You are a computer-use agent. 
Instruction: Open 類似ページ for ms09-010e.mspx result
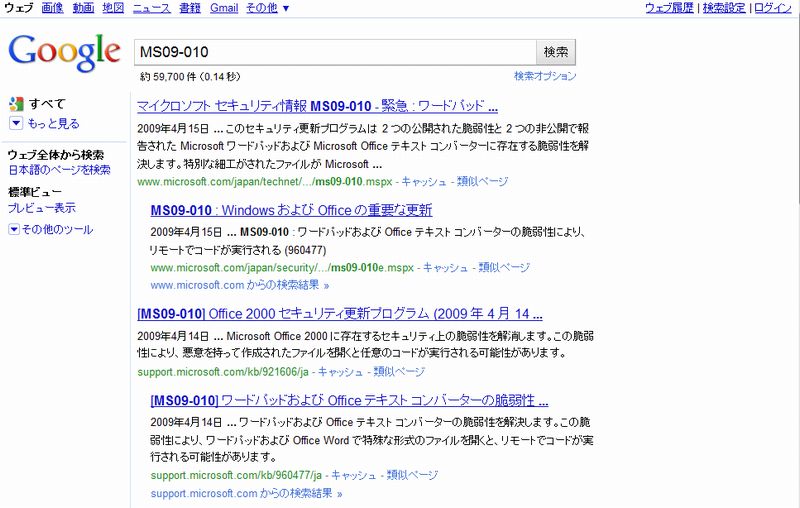[x=504, y=268]
